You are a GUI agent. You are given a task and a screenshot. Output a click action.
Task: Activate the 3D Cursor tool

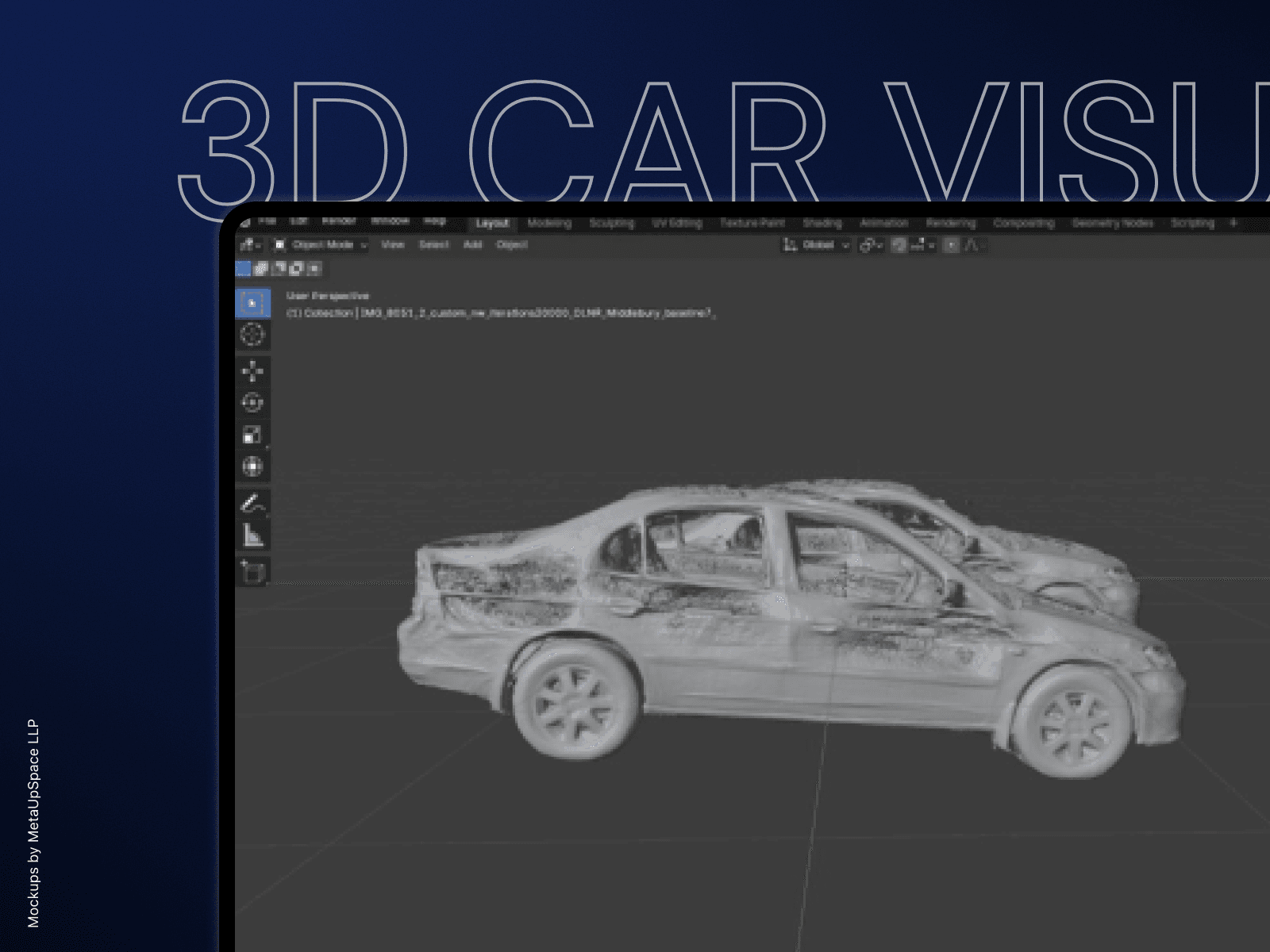(x=252, y=335)
